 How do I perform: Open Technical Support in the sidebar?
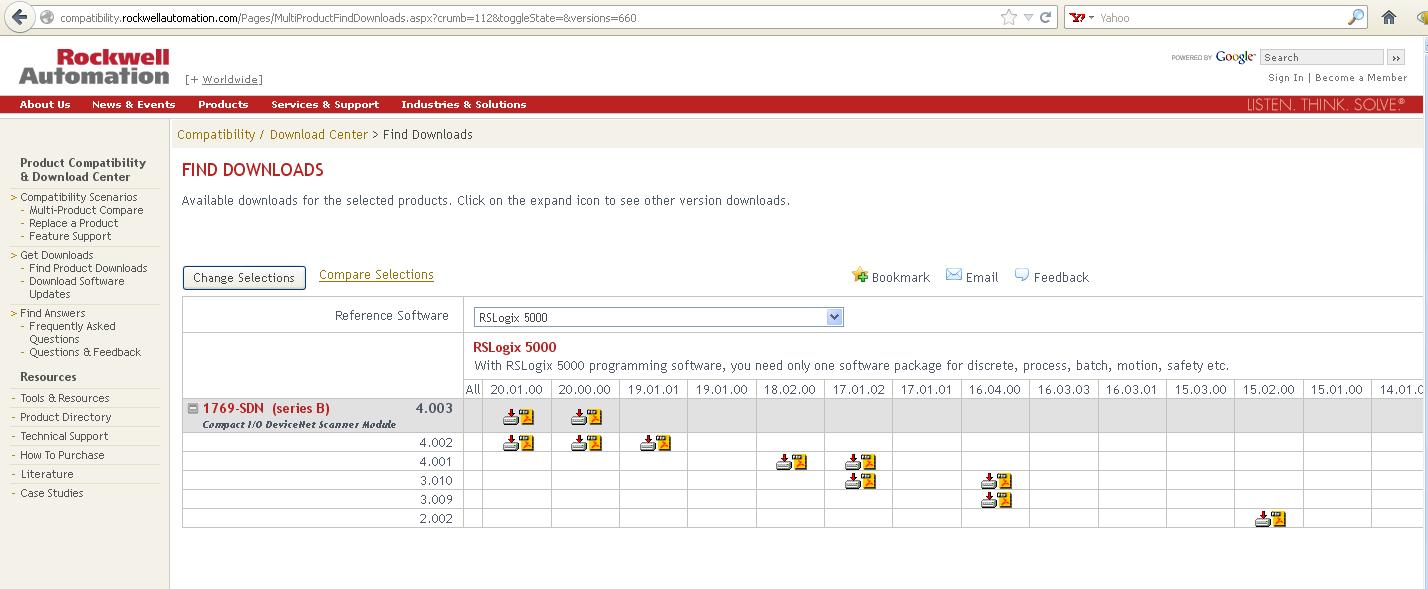click(x=64, y=436)
